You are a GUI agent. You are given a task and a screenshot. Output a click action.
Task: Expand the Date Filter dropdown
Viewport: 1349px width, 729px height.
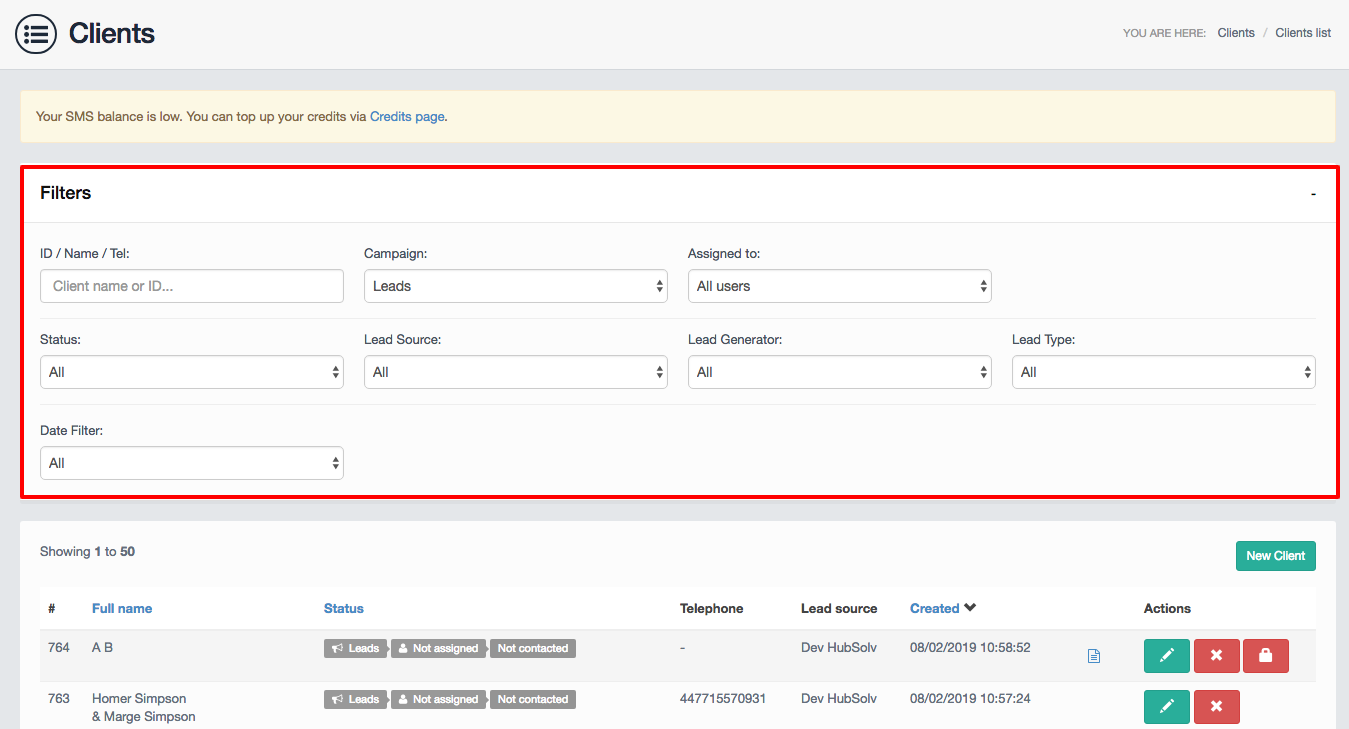coord(191,463)
